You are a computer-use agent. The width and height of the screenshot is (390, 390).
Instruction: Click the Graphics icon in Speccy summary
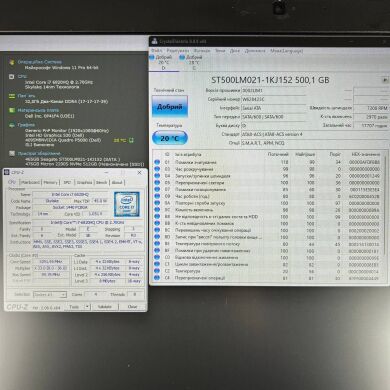tap(12, 125)
